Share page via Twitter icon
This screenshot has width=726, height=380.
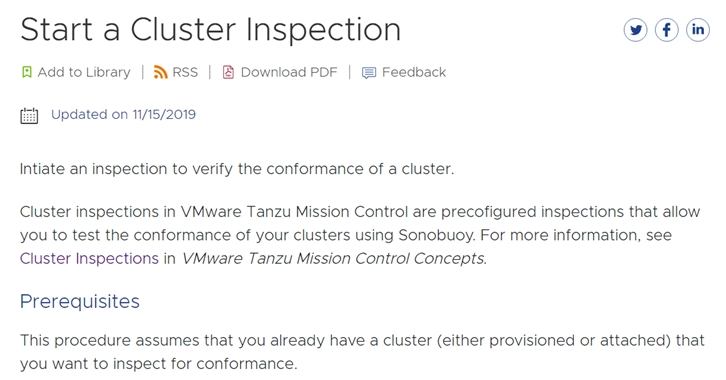pos(635,30)
